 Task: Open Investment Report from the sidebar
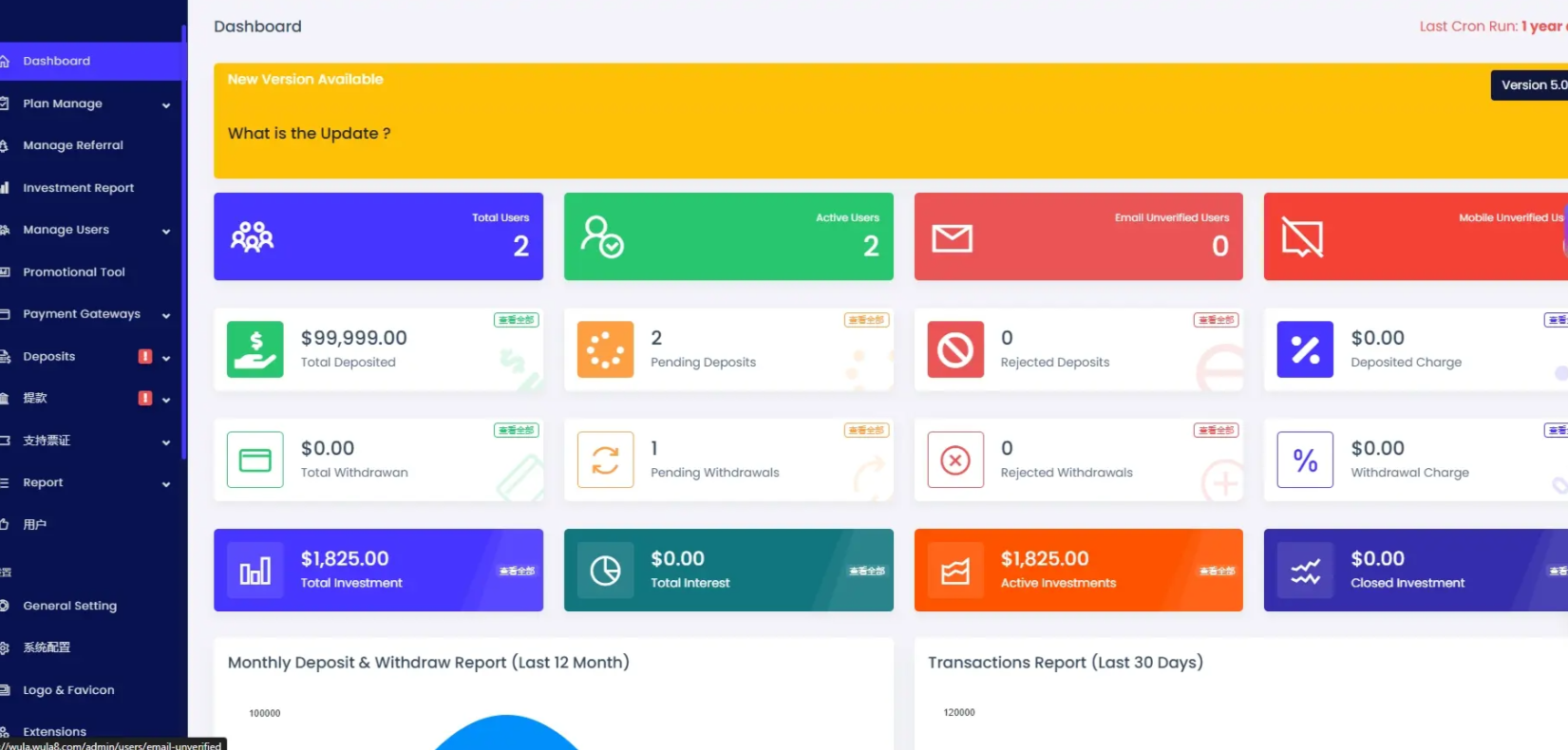coord(78,188)
